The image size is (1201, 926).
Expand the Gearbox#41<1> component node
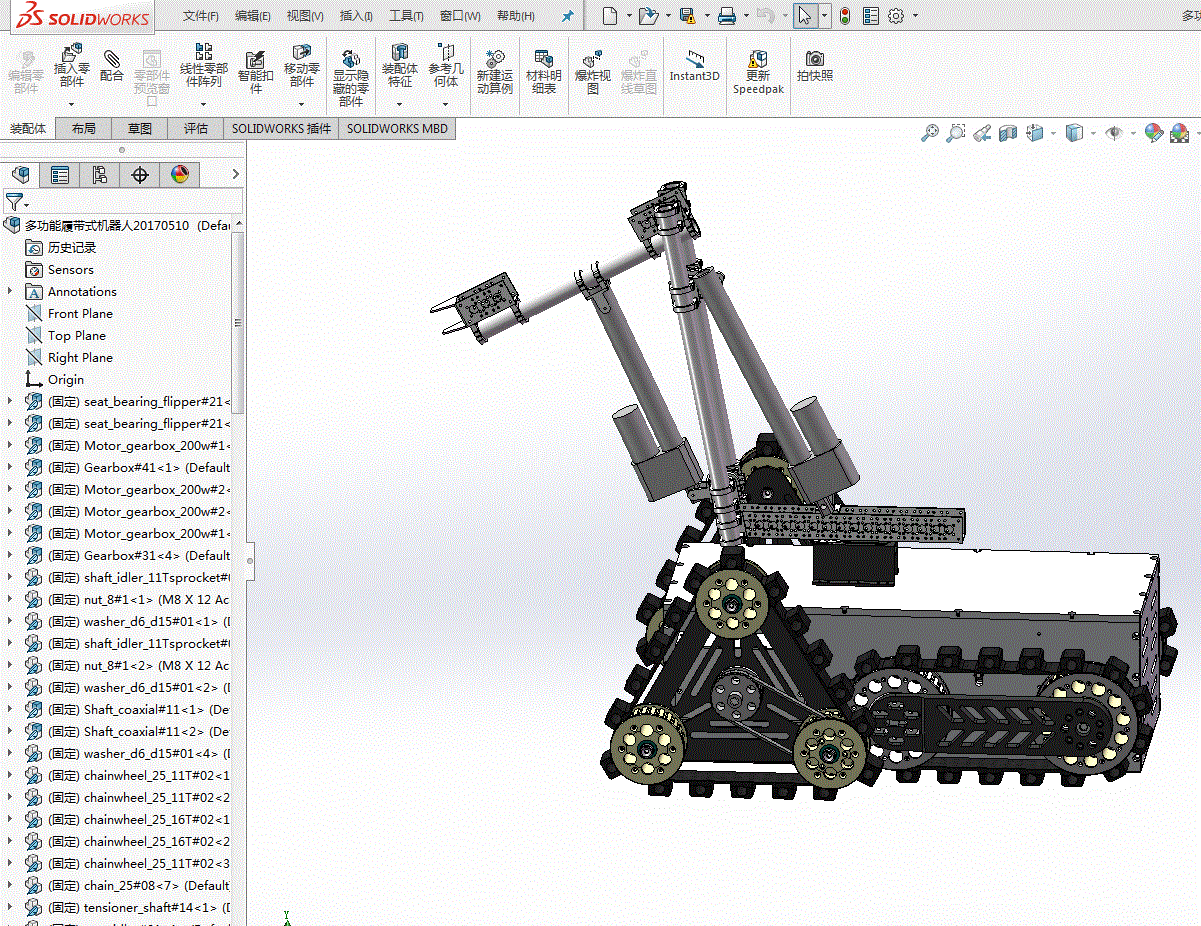point(10,467)
